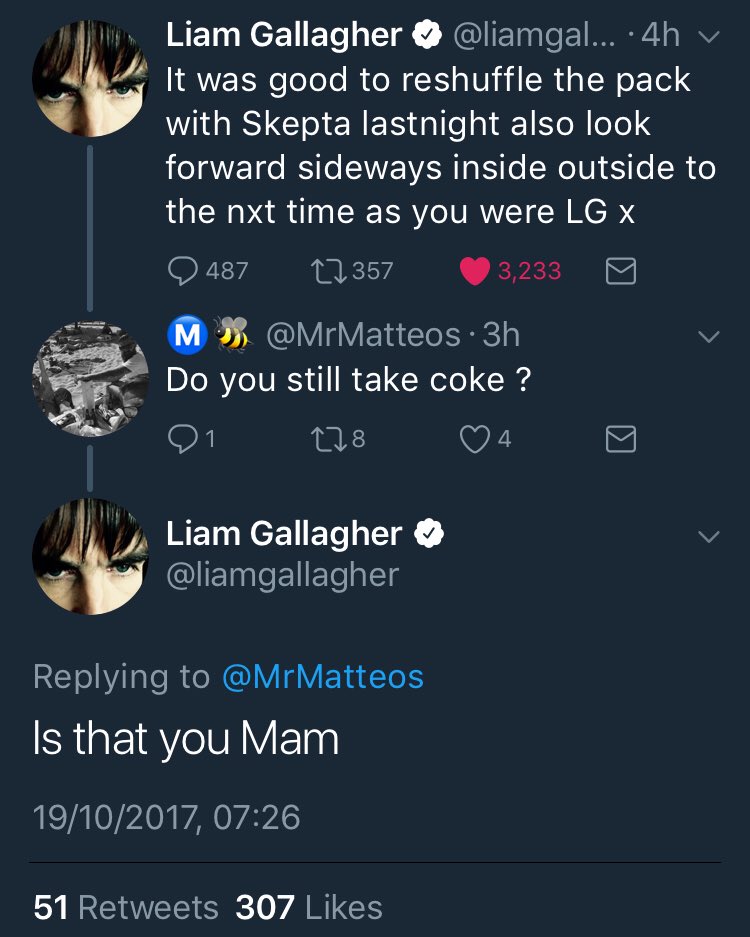
Task: Open the @liamgallagher handle under the main name
Action: coord(282,576)
